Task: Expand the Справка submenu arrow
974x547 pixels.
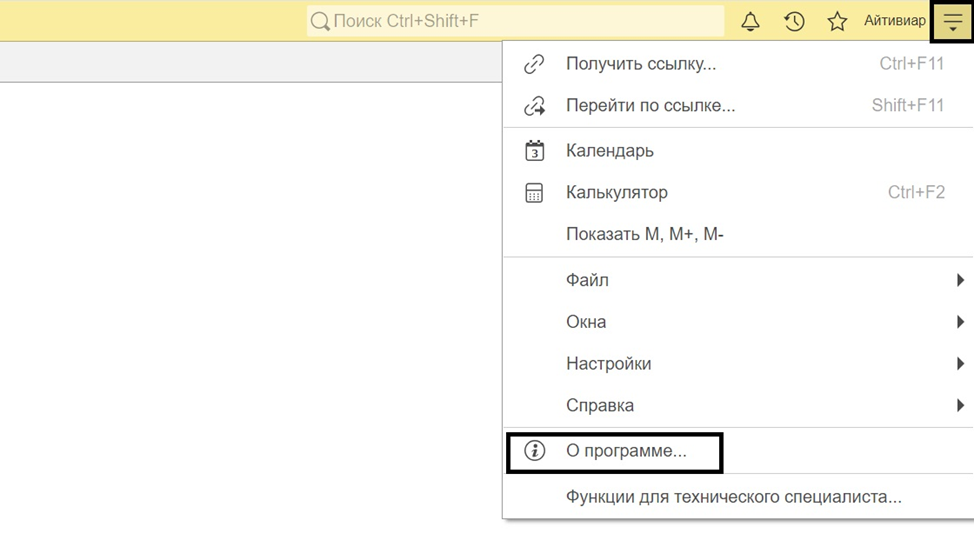Action: [960, 406]
